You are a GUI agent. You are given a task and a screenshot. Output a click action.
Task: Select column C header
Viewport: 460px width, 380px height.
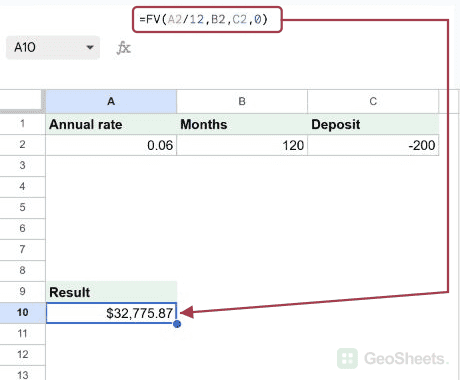click(x=373, y=101)
